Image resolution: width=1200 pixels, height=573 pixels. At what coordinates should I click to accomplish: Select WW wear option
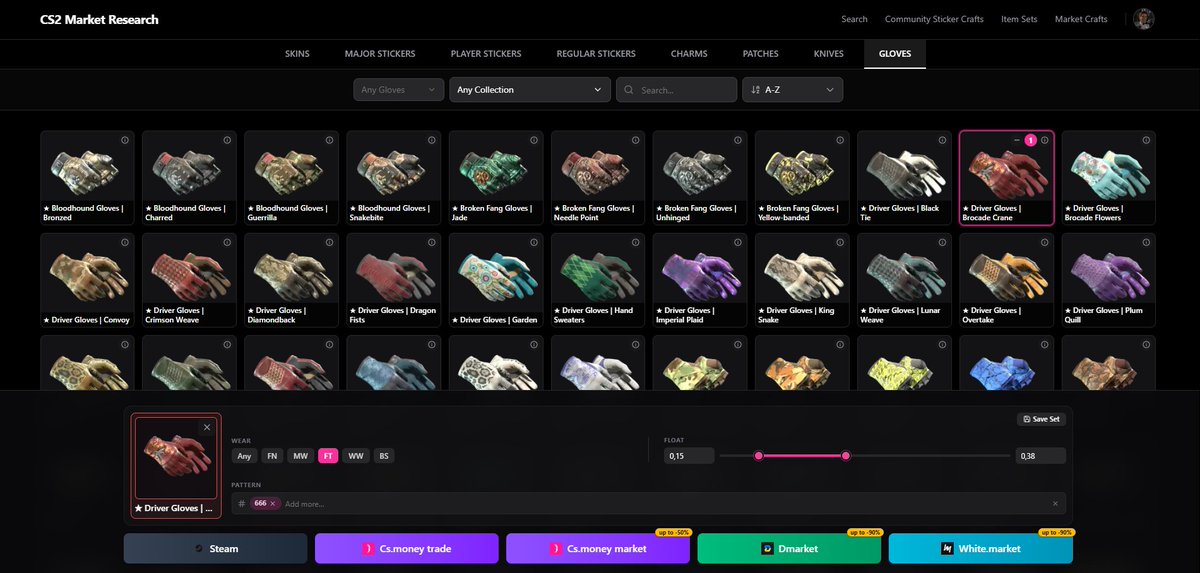pyautogui.click(x=356, y=456)
